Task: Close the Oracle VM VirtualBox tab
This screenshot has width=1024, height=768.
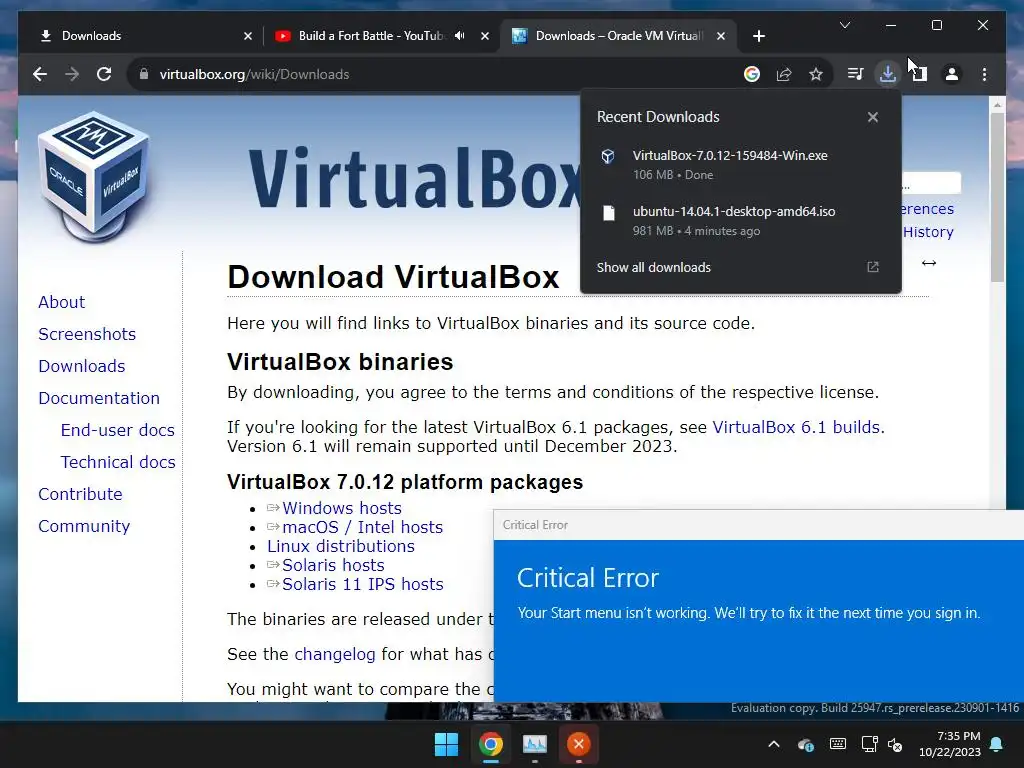Action: click(x=721, y=36)
